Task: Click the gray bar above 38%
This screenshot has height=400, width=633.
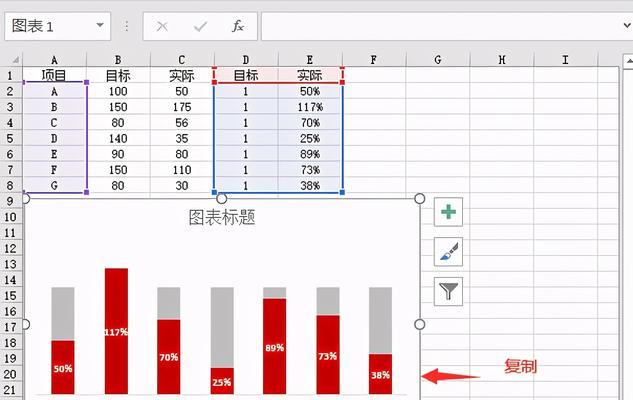Action: [x=380, y=321]
